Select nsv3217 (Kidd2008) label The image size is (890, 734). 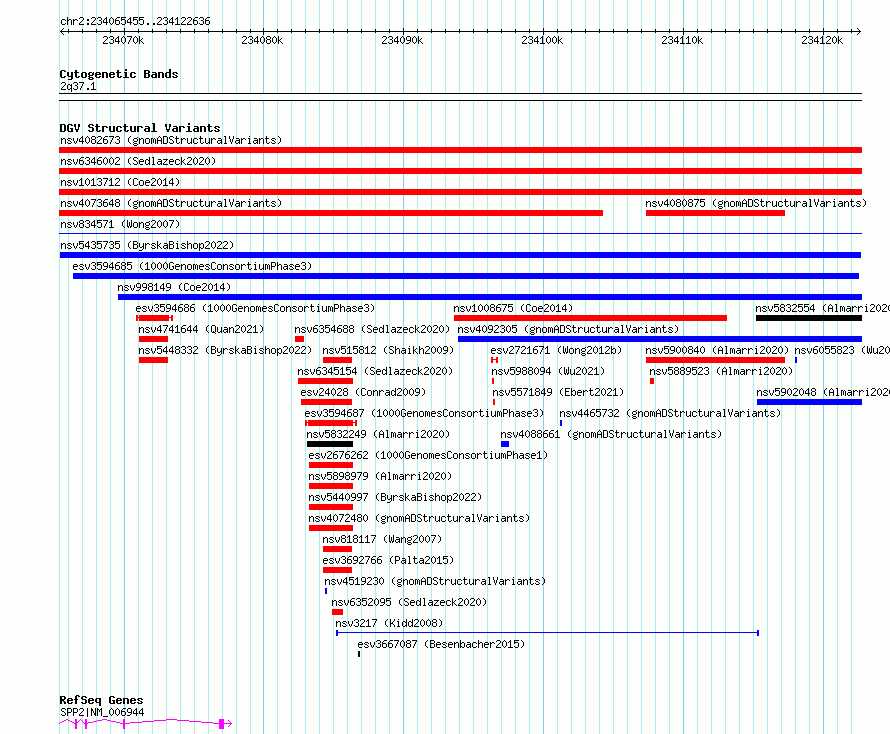click(389, 623)
